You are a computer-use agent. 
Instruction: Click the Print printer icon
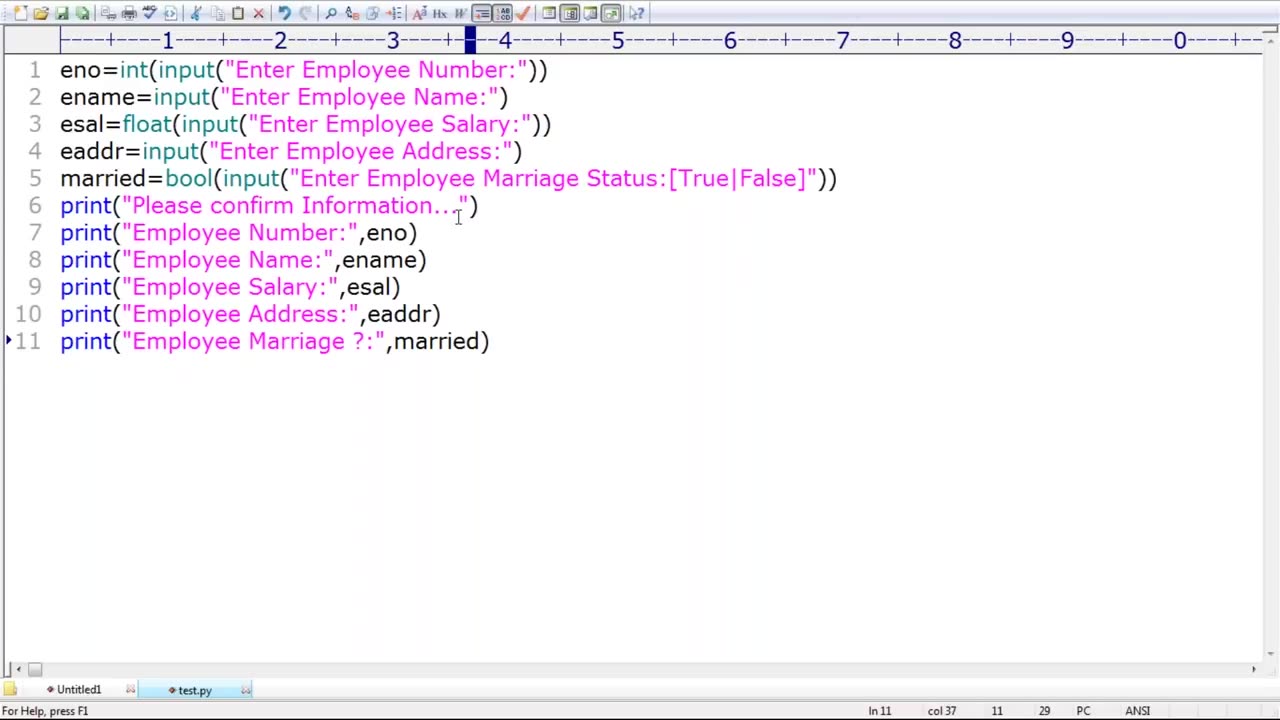[129, 13]
